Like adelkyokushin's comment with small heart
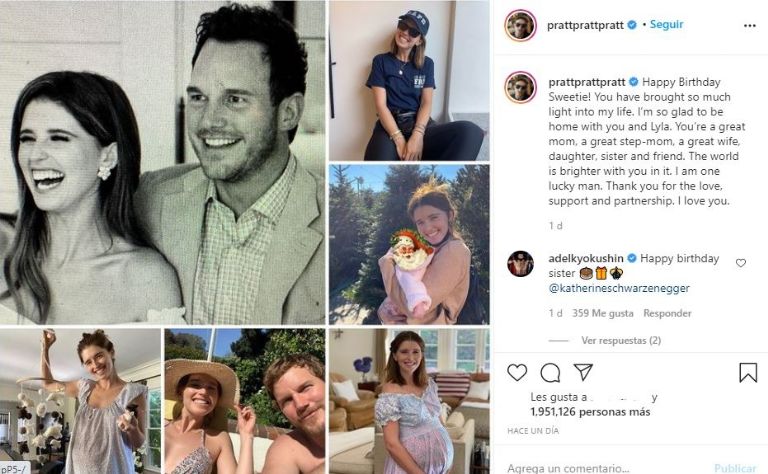 741,263
